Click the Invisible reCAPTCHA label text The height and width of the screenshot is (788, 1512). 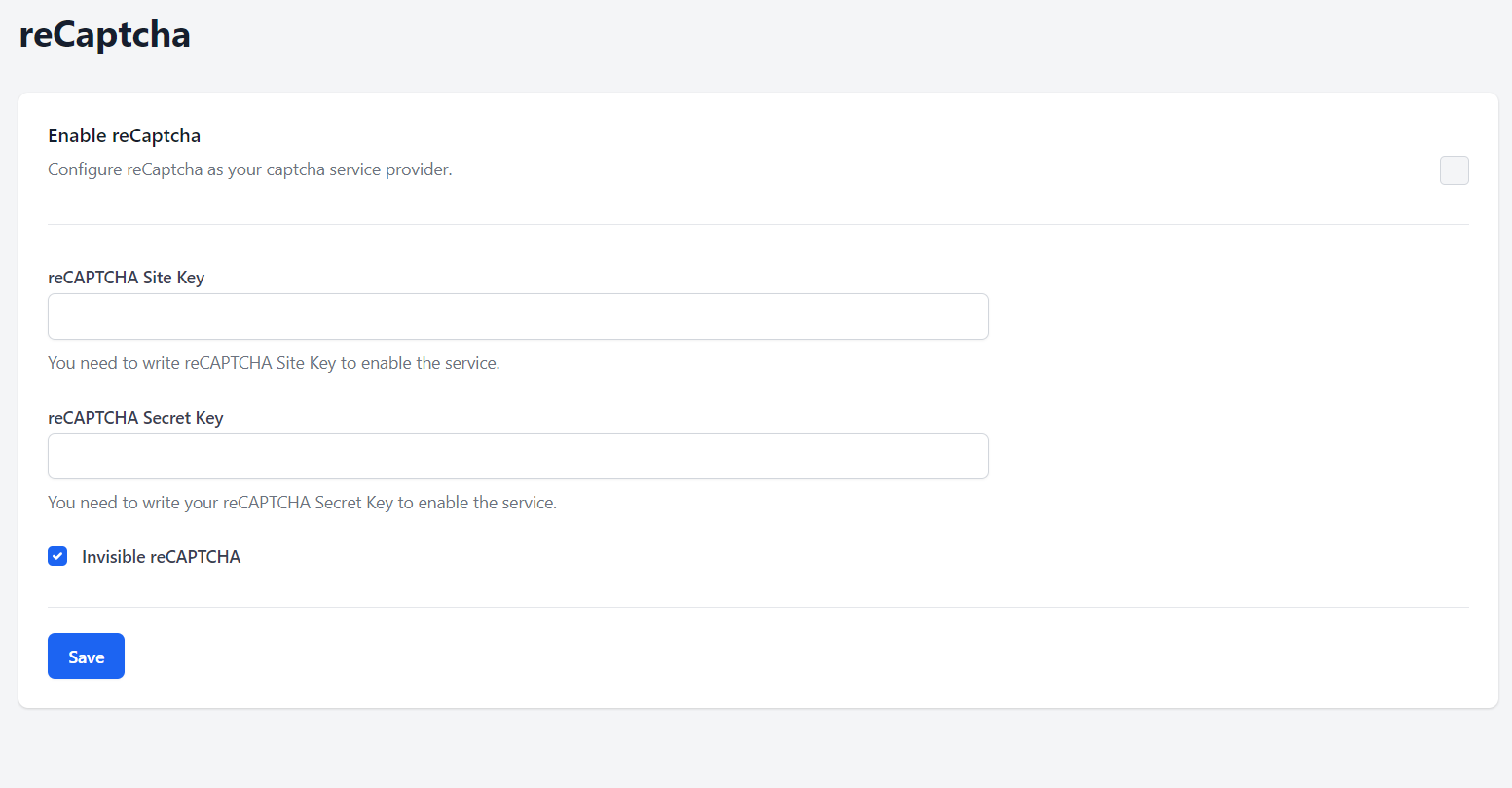(x=161, y=557)
